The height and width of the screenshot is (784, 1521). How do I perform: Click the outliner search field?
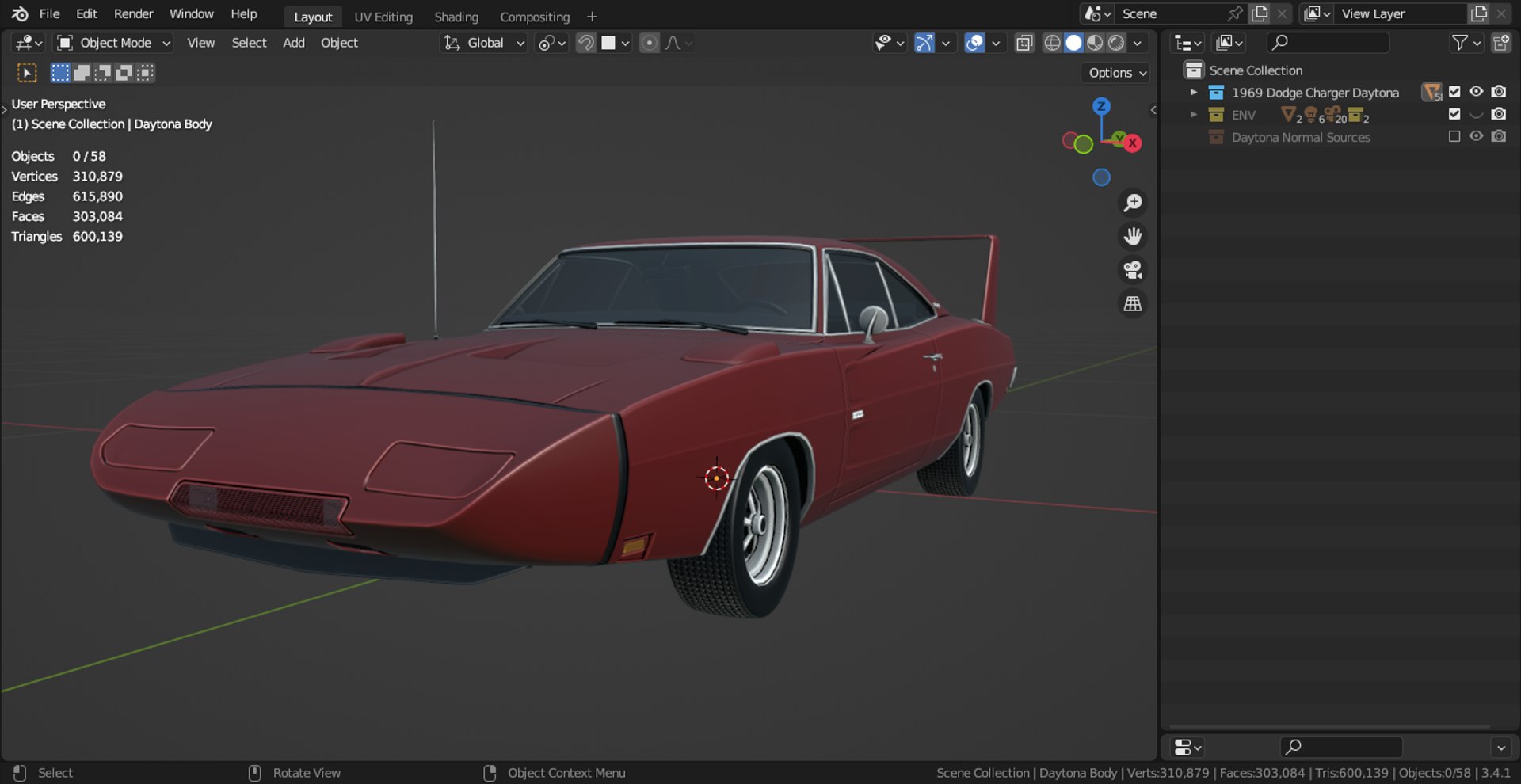point(1328,43)
